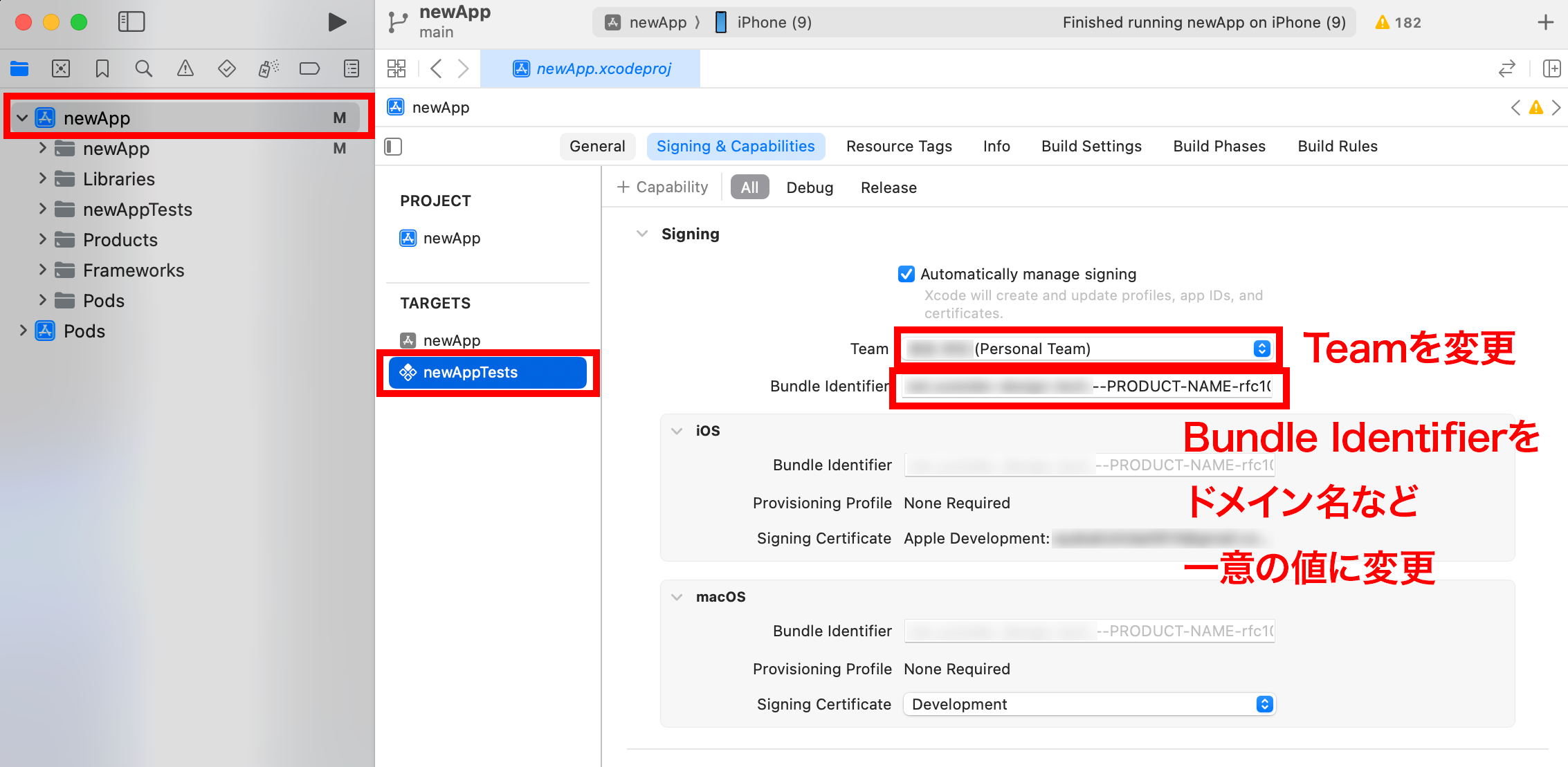
Task: Select Release in the capability filter
Action: 888,187
